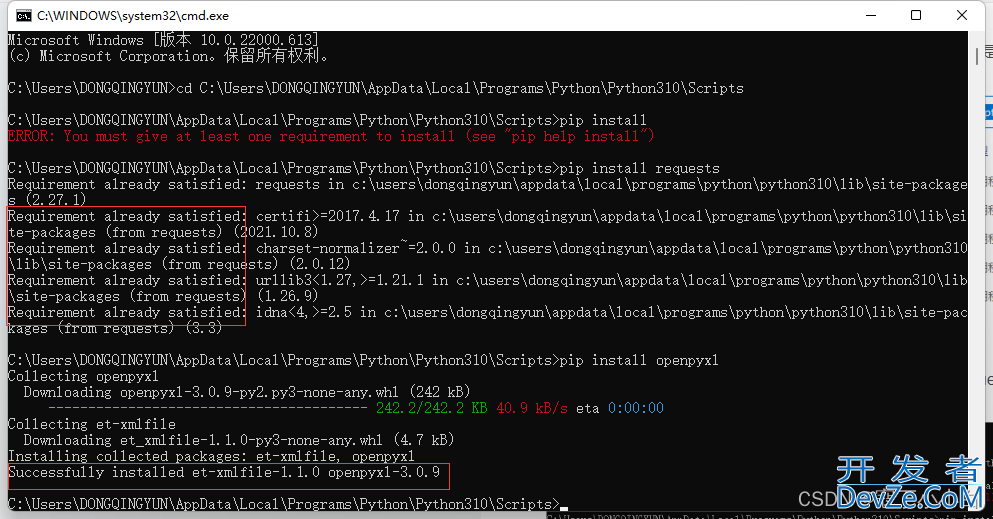993x519 pixels.
Task: Click the Microsoft Windows version line
Action: (163, 40)
